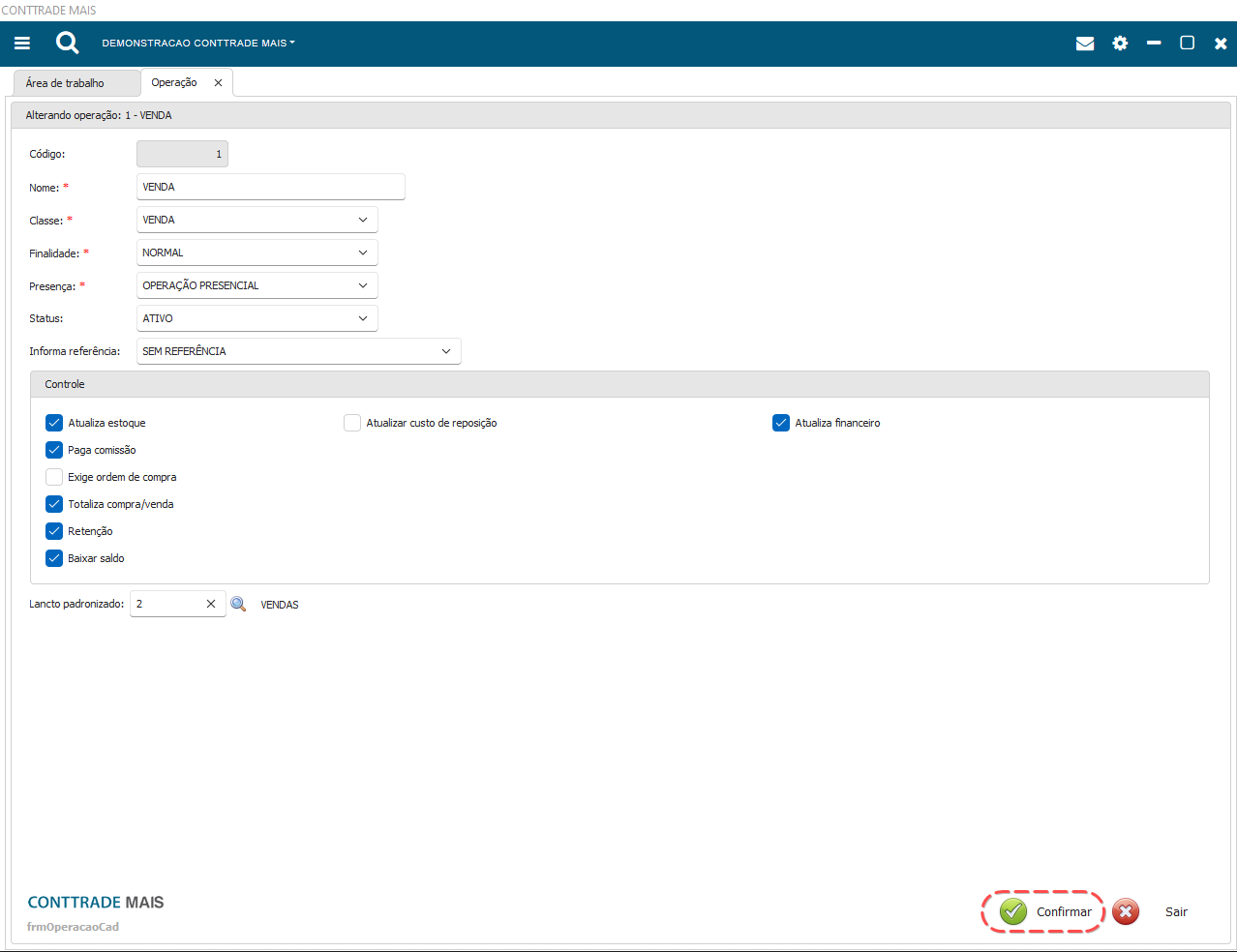The width and height of the screenshot is (1237, 952).
Task: Open DEMONSTRACAO CONTTRADE MAIS company menu
Action: [x=197, y=44]
